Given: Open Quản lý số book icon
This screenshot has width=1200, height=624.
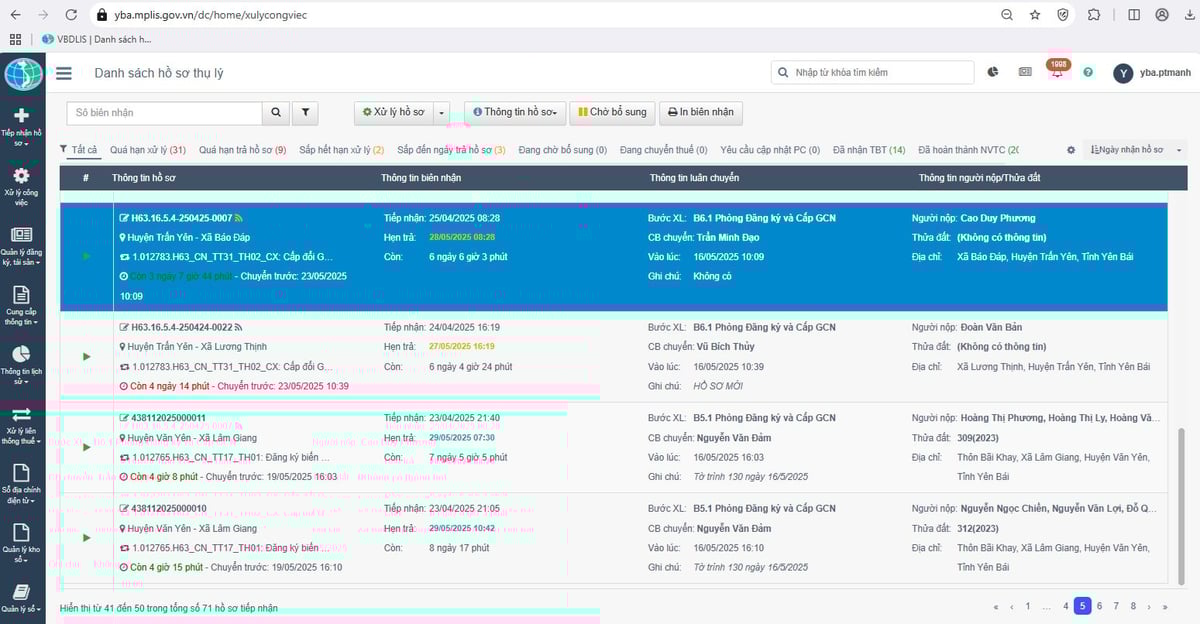Looking at the screenshot, I should [x=22, y=592].
